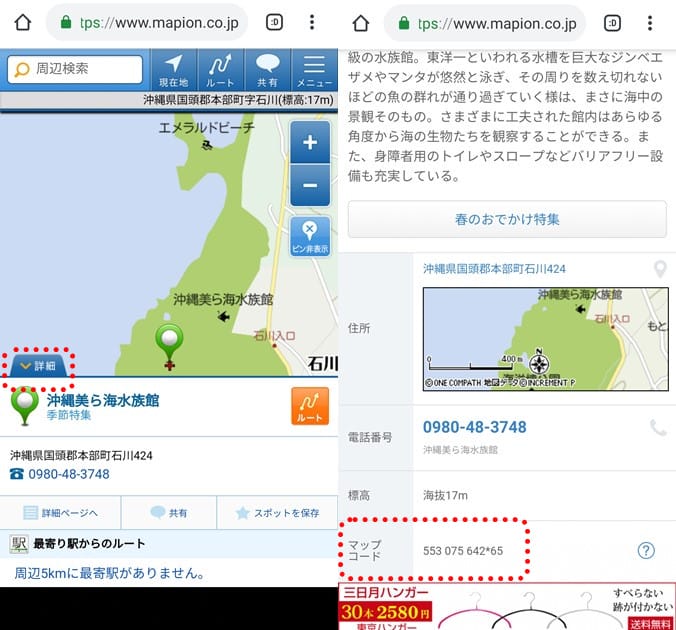
Task: Tap the 共有 share button below address
Action: [x=169, y=512]
